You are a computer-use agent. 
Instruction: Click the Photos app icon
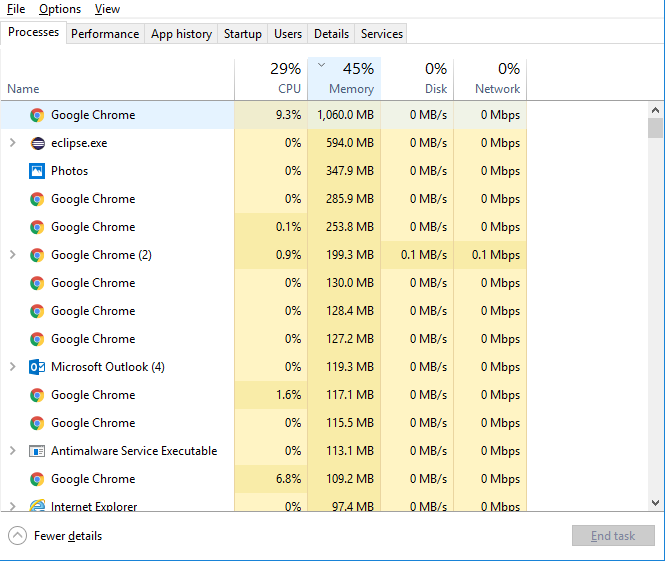pyautogui.click(x=37, y=171)
